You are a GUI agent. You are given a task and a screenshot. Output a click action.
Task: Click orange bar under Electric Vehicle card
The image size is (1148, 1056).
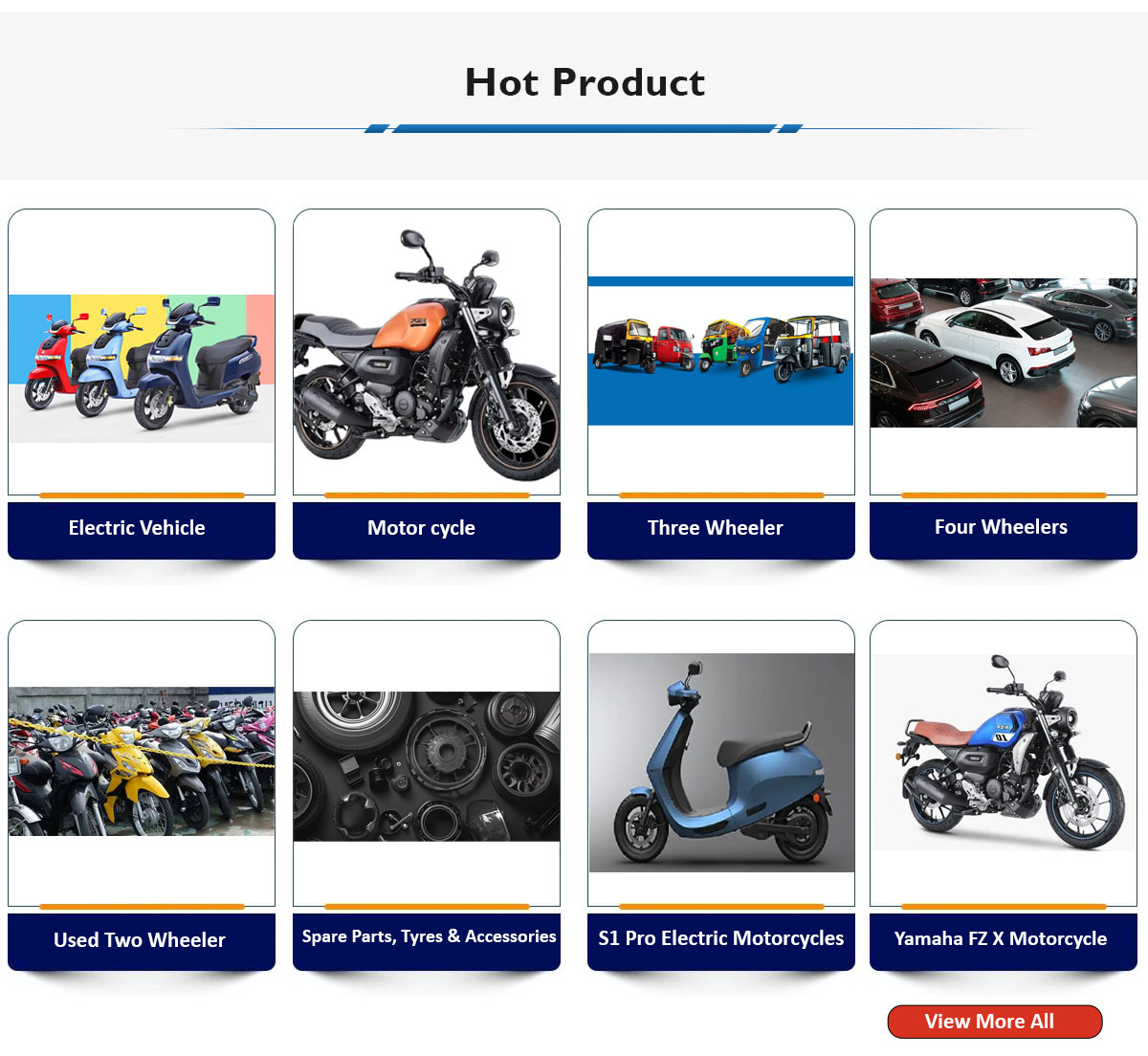142,495
